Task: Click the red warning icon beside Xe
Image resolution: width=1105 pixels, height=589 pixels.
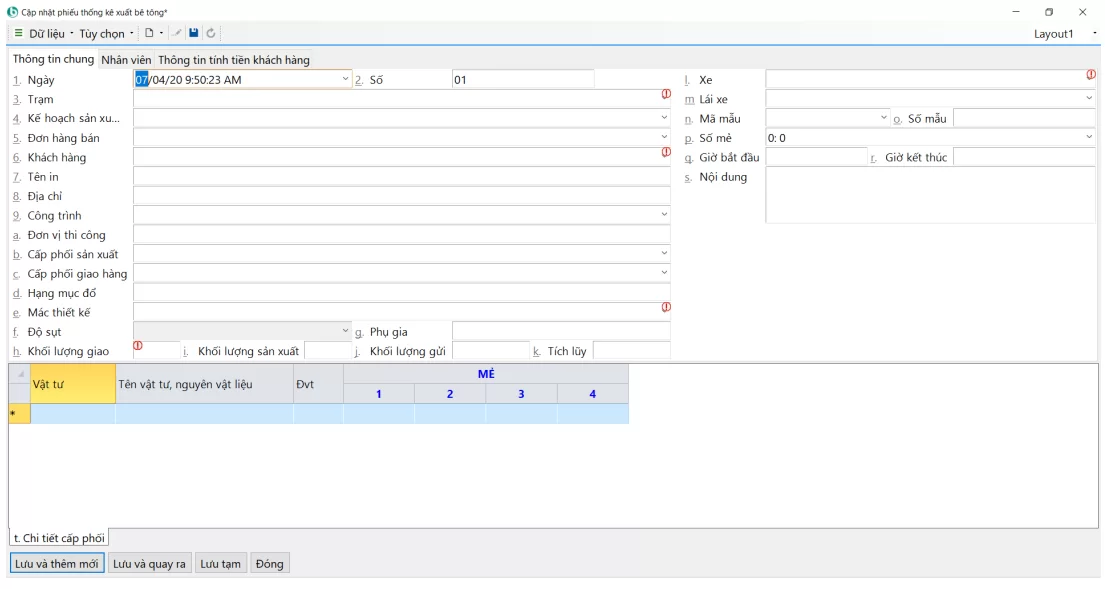Action: coord(1091,75)
